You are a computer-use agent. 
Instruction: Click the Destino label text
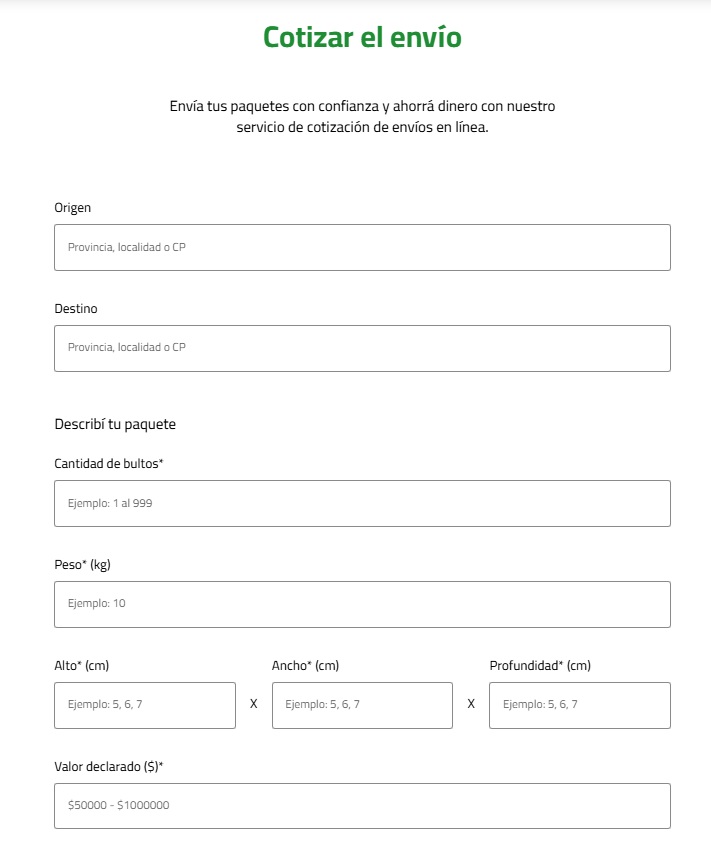[x=76, y=309]
